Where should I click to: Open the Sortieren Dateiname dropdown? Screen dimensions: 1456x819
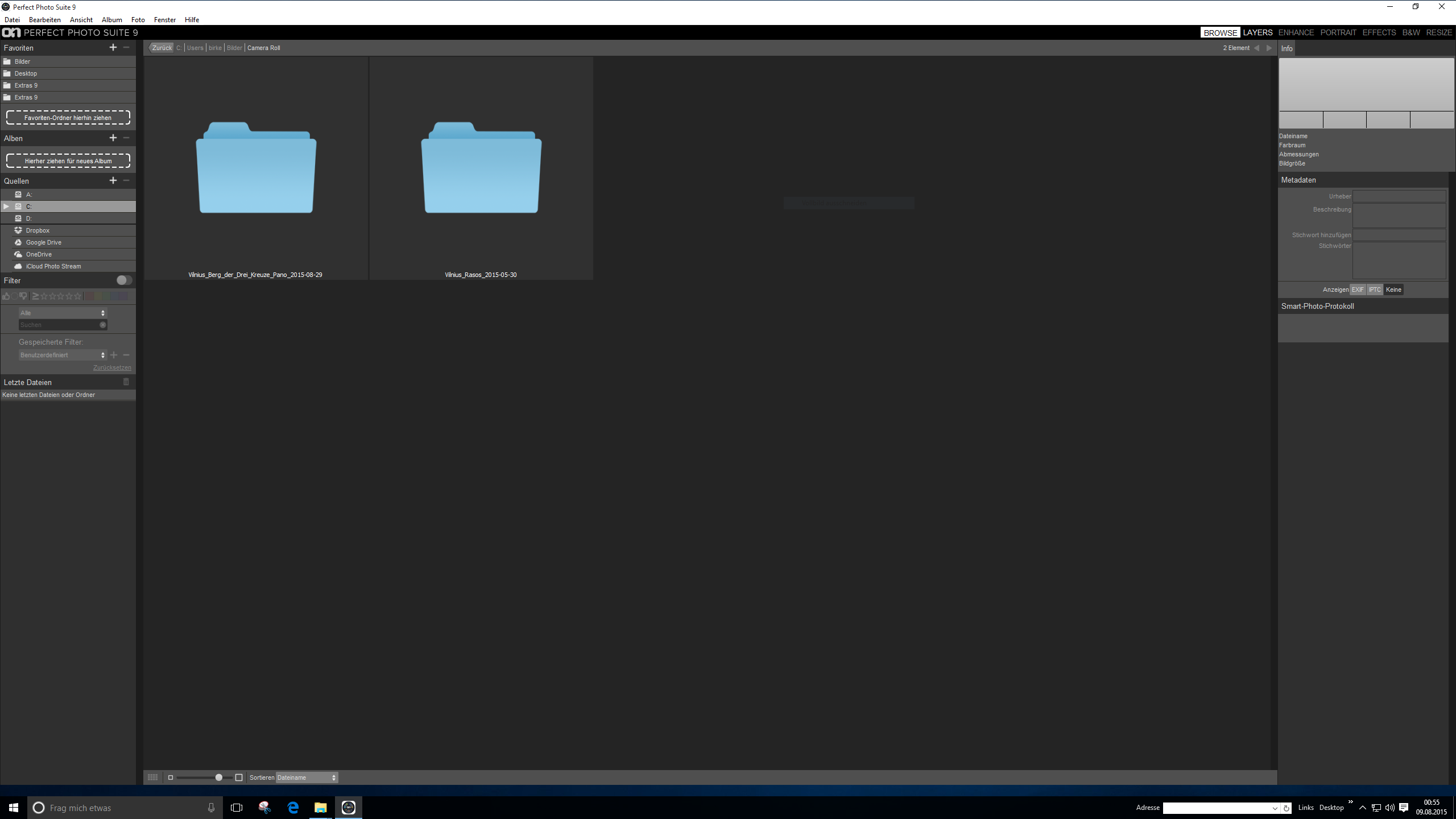click(307, 777)
